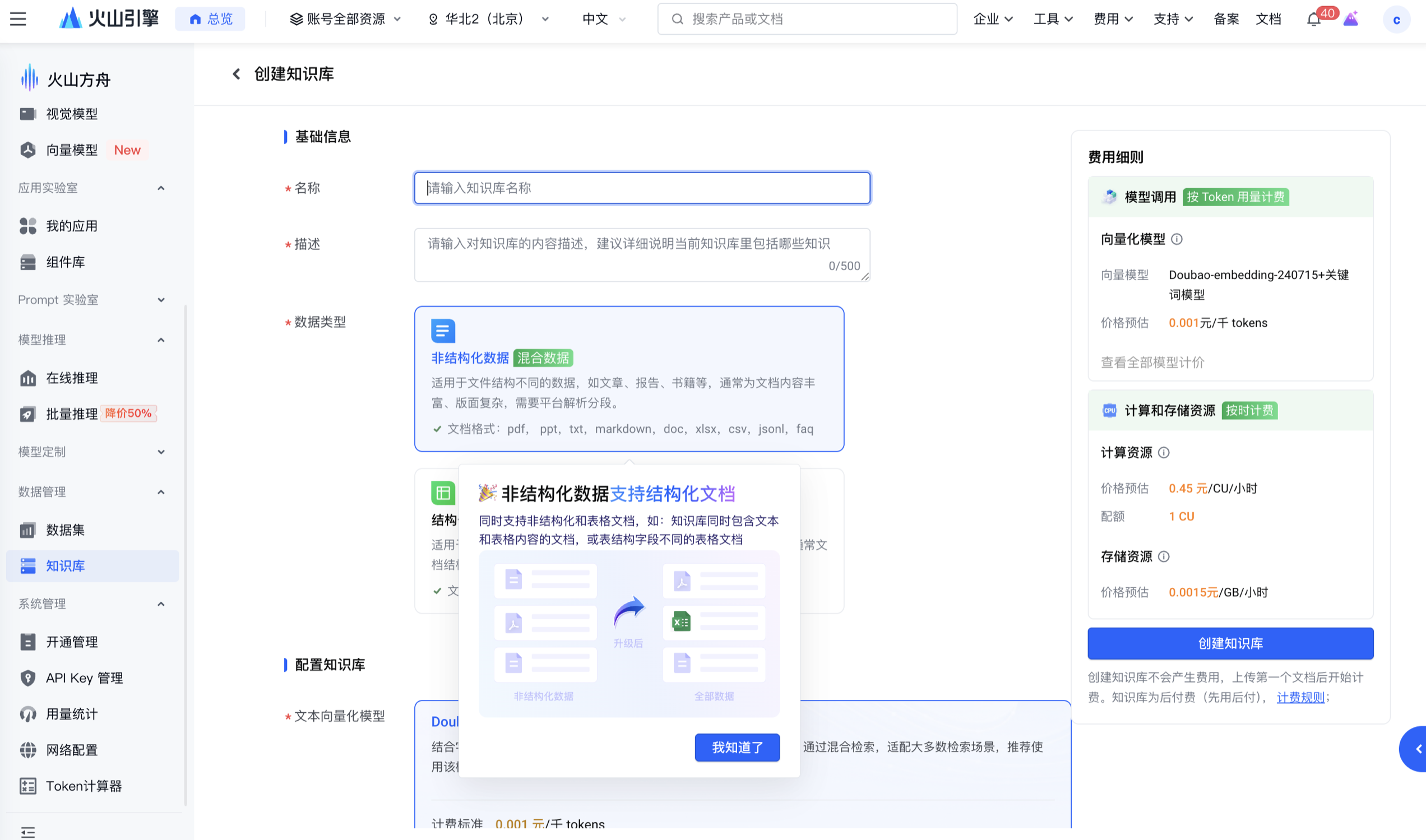Click the 开通管理 sidebar icon
This screenshot has height=840, width=1426.
(27, 642)
